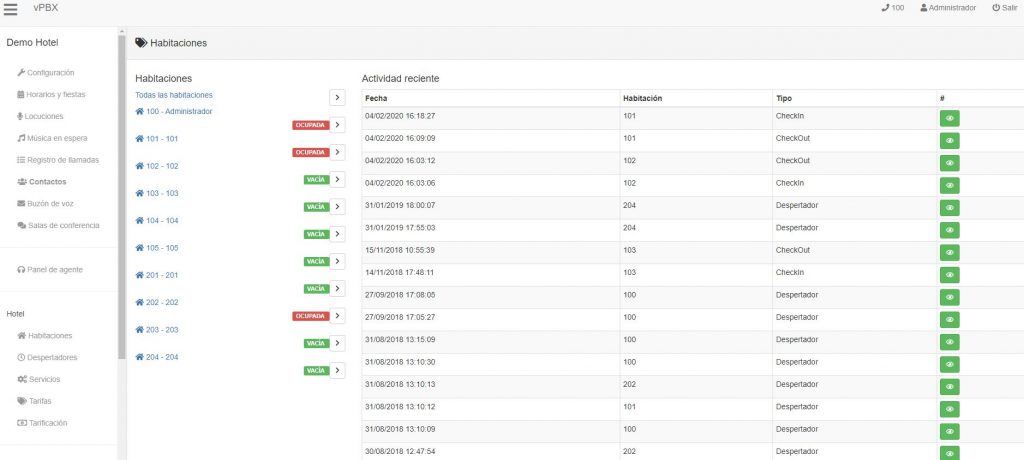Expand Todas las habitaciones arrow
This screenshot has width=1024, height=460.
337,97
